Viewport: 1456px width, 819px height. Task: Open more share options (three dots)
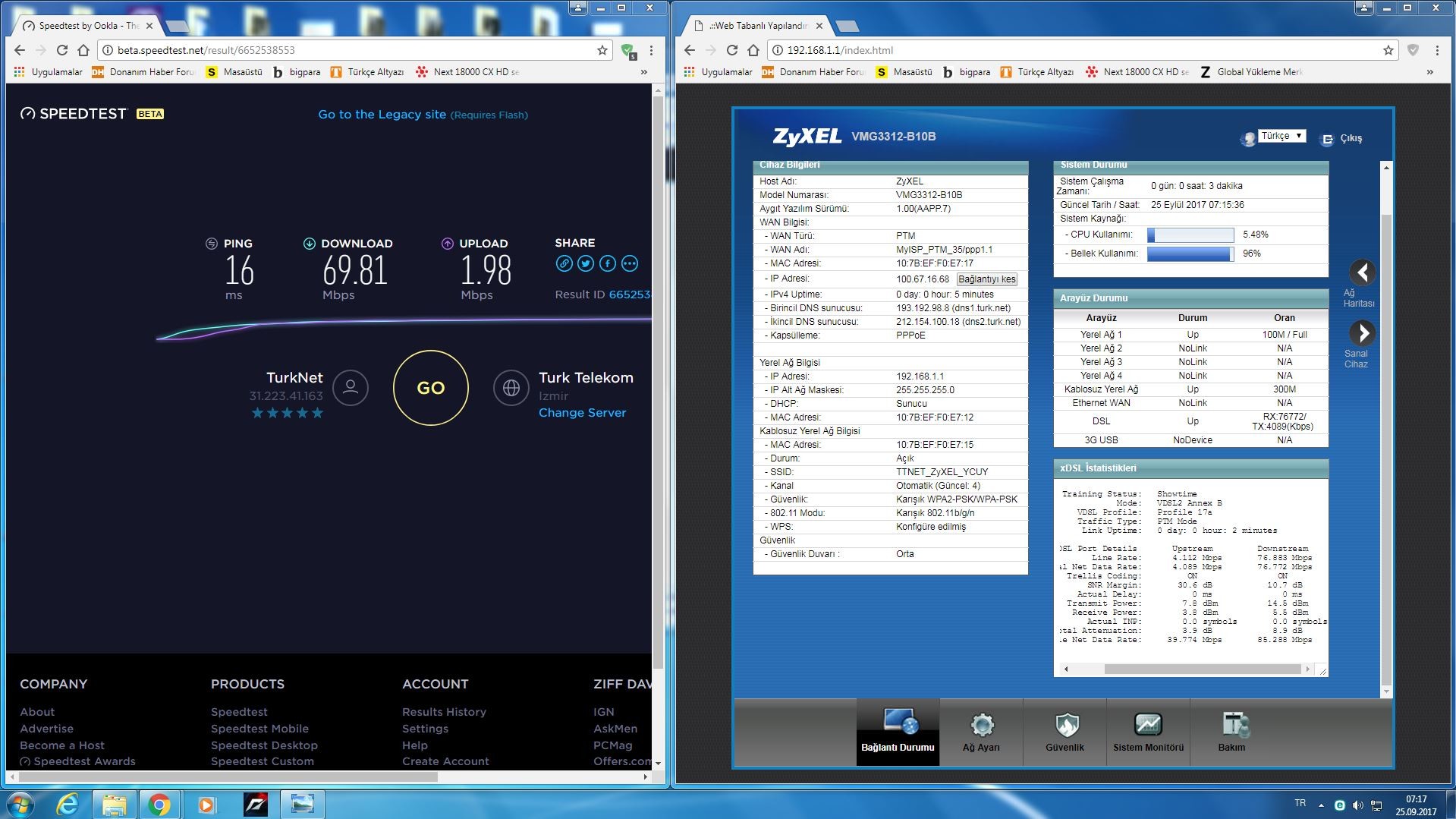tap(630, 263)
